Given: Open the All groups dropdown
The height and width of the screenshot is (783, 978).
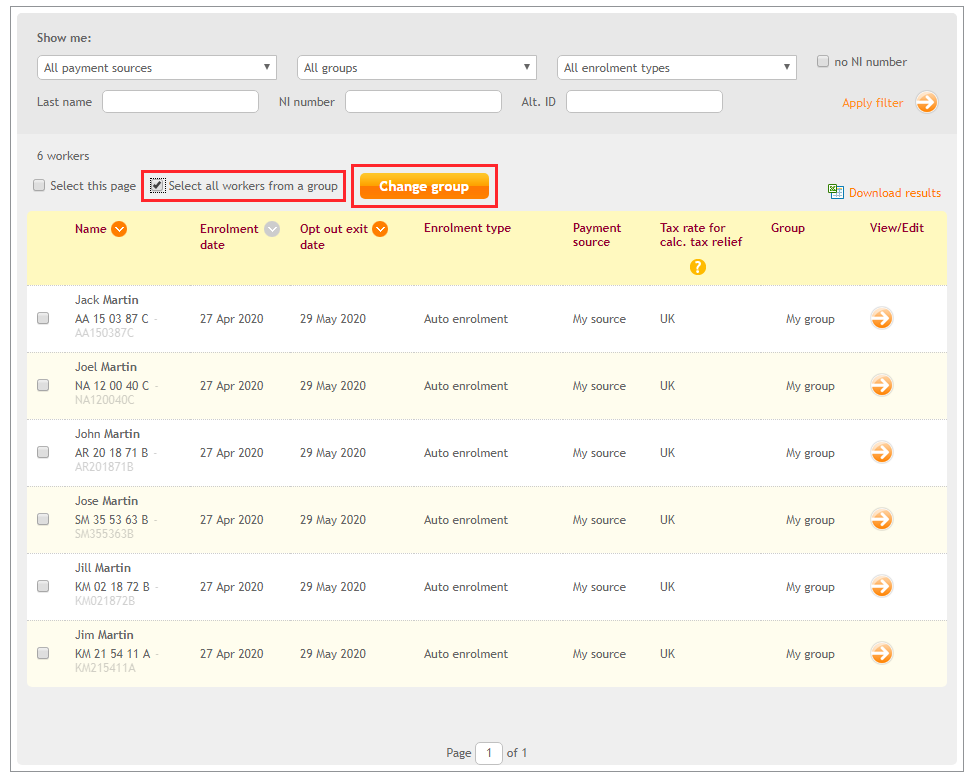Looking at the screenshot, I should (417, 67).
